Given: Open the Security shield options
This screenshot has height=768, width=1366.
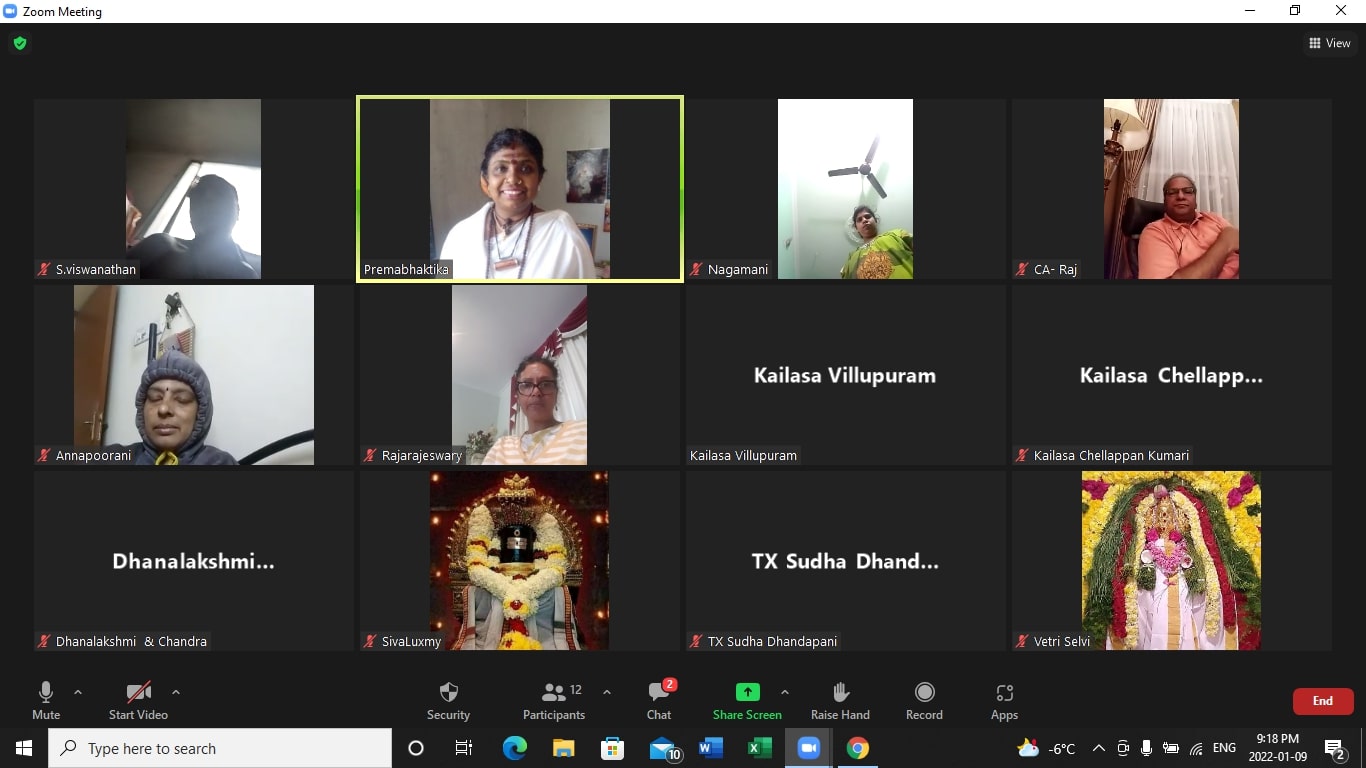Looking at the screenshot, I should point(448,700).
